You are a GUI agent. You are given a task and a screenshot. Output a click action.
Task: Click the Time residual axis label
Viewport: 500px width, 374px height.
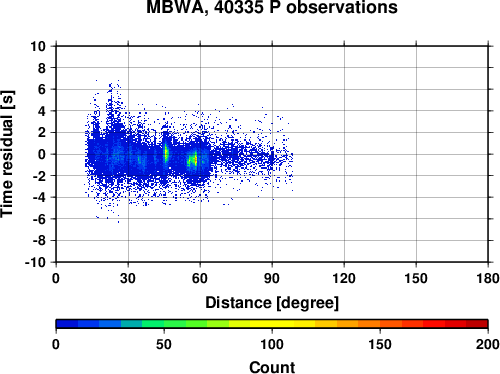pos(7,154)
